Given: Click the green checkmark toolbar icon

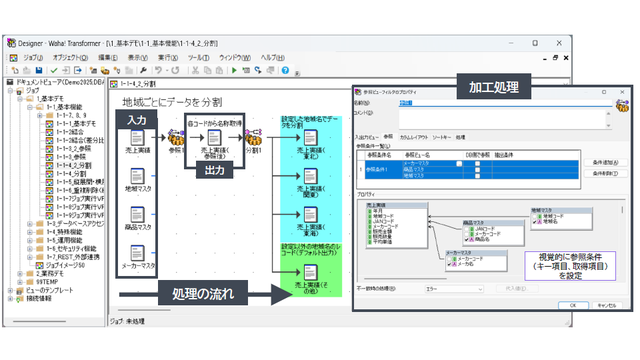Looking at the screenshot, I should (54, 70).
